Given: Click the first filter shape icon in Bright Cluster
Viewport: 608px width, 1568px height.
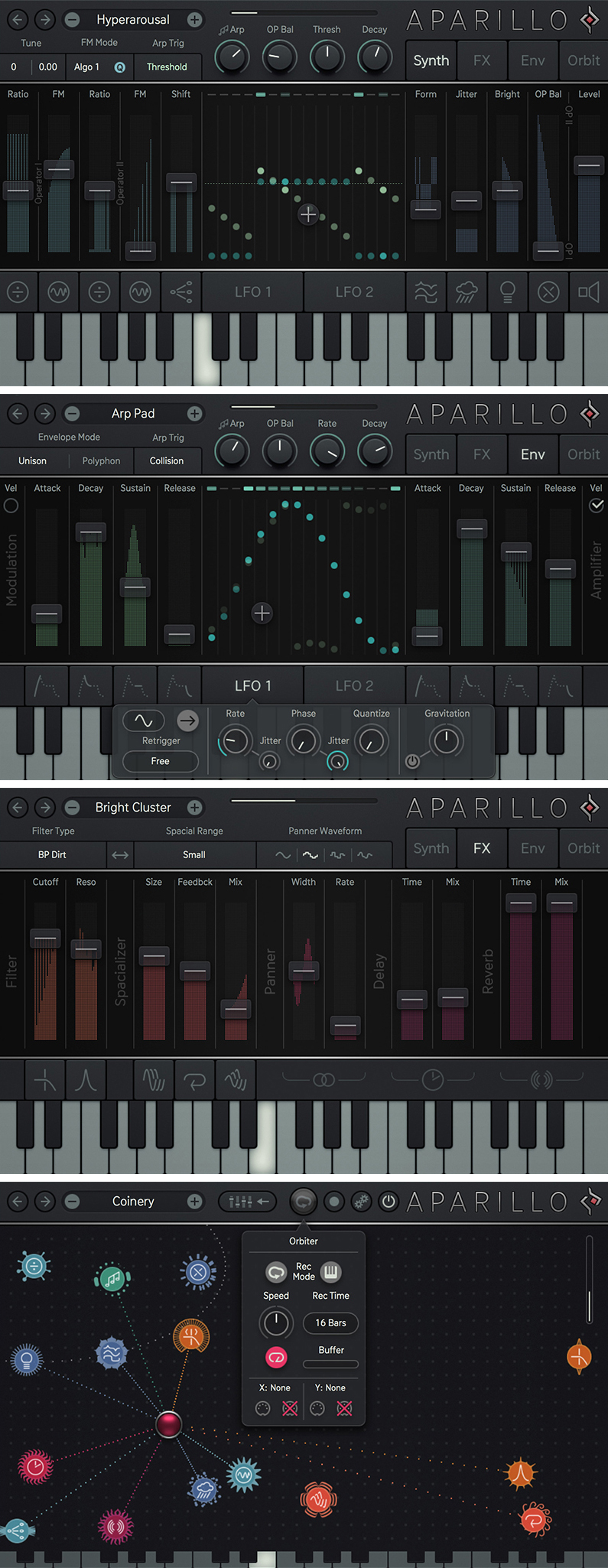Looking at the screenshot, I should pyautogui.click(x=45, y=1080).
